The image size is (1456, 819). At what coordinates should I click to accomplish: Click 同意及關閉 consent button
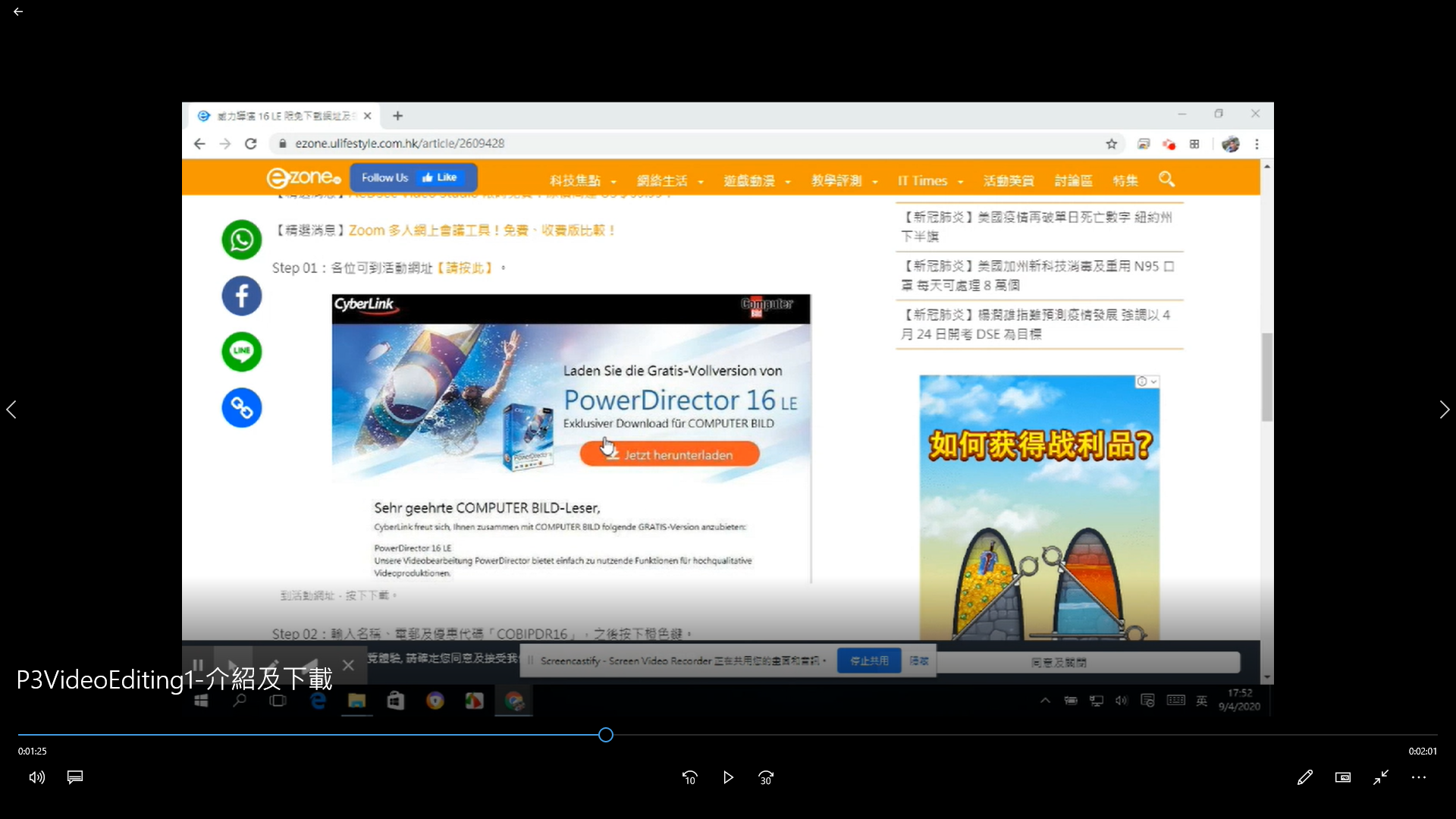tap(1058, 663)
